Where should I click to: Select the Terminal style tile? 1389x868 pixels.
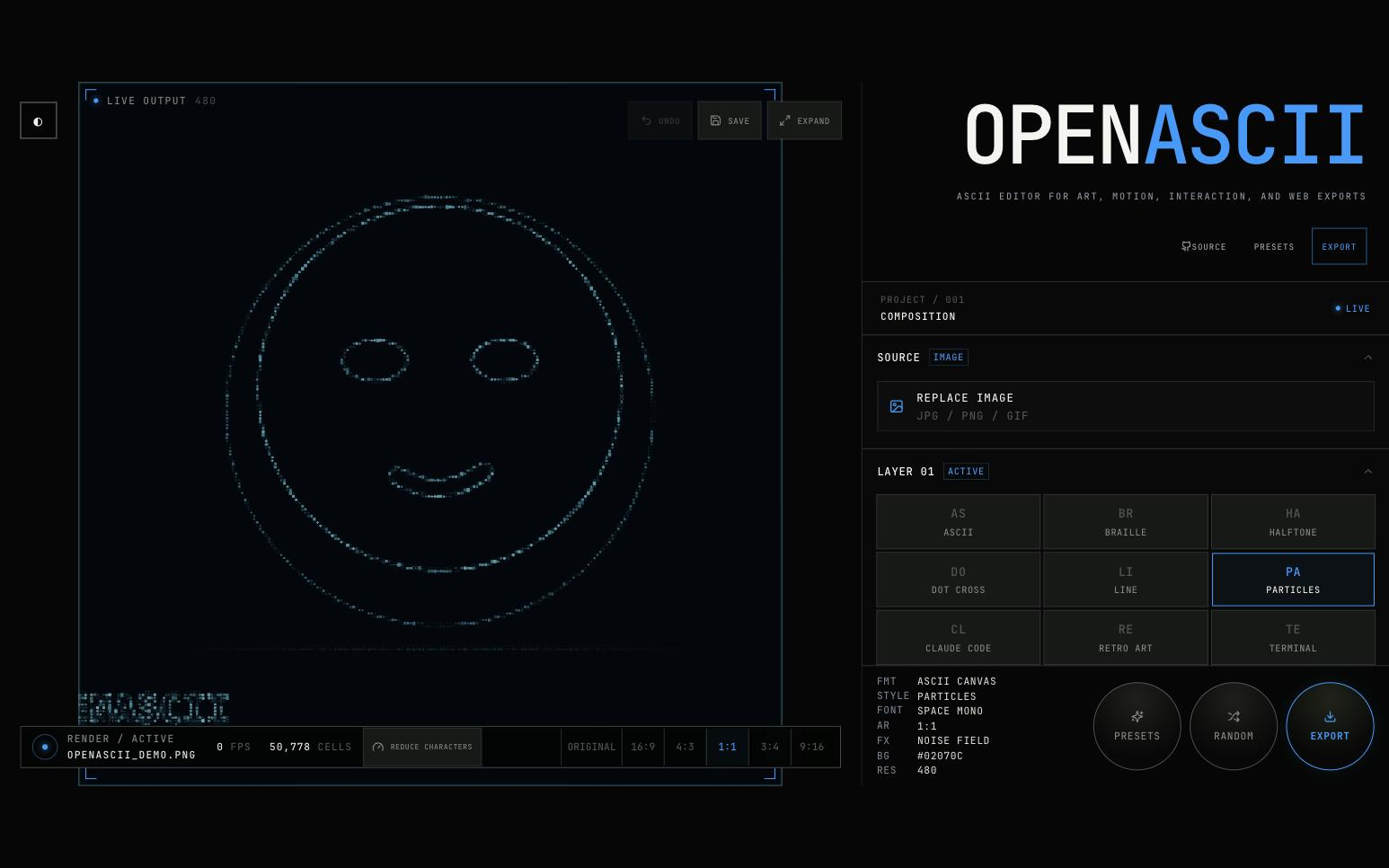1293,638
